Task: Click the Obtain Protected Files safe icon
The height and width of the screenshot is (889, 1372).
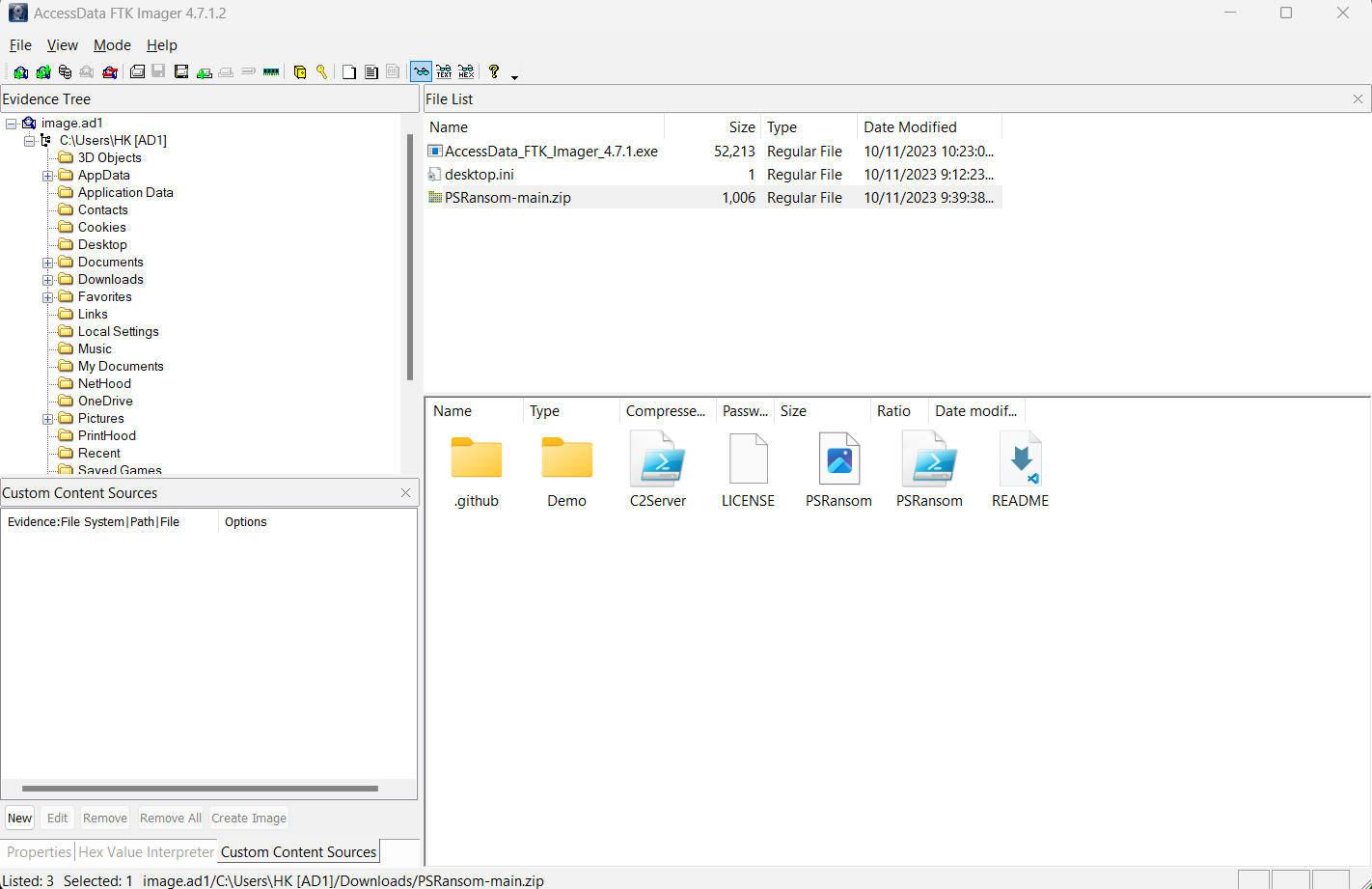Action: (x=300, y=72)
